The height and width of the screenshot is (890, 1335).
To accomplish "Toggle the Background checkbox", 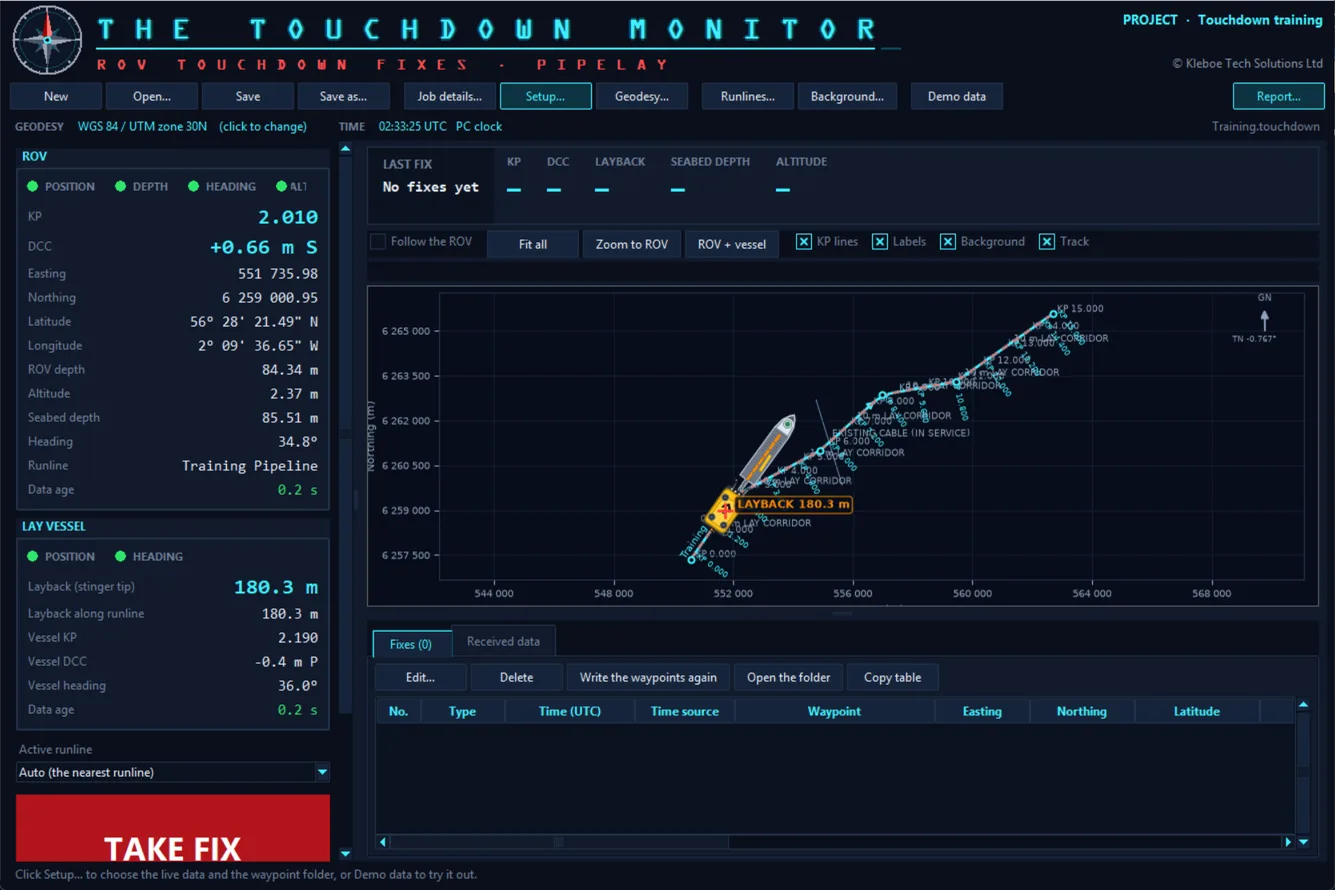I will point(948,241).
